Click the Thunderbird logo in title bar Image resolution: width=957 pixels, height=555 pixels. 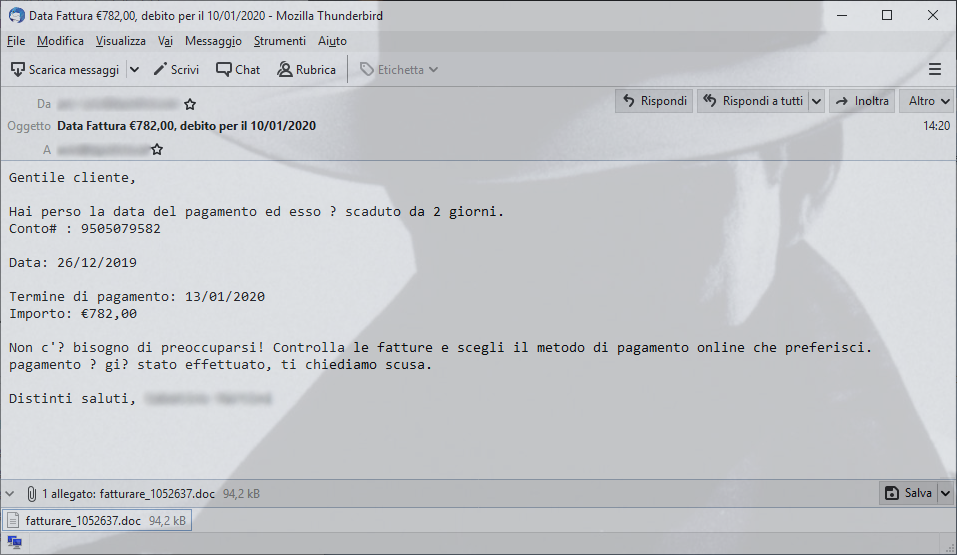(16, 15)
